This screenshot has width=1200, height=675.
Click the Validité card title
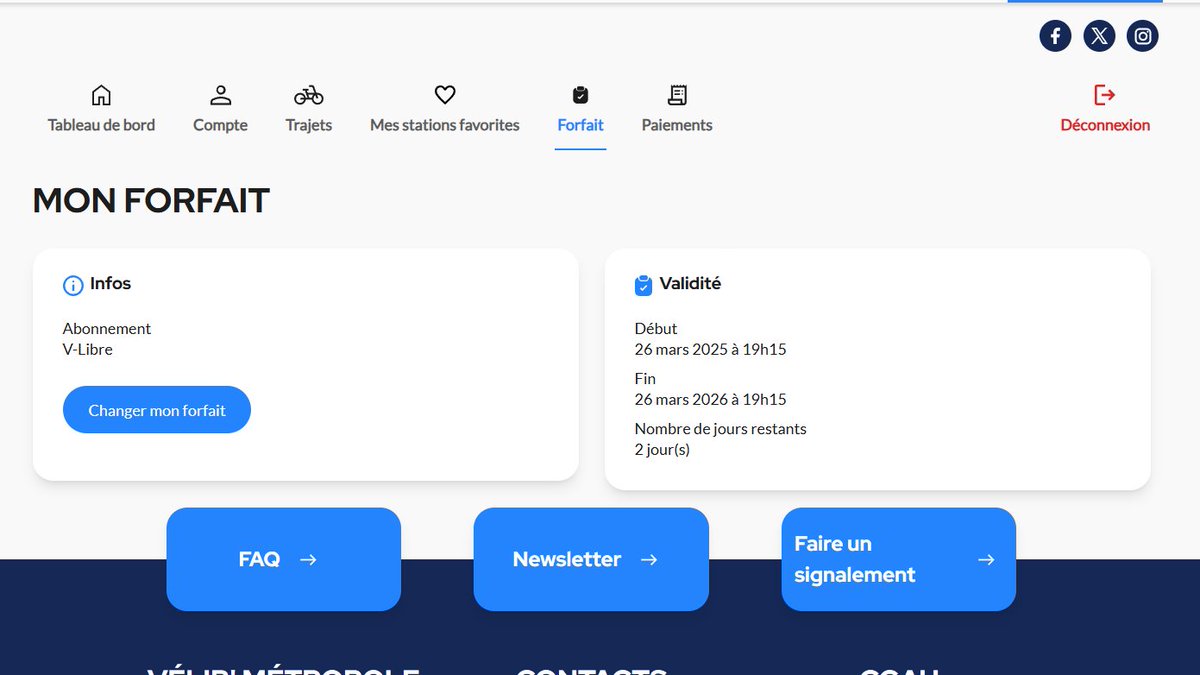pyautogui.click(x=690, y=284)
